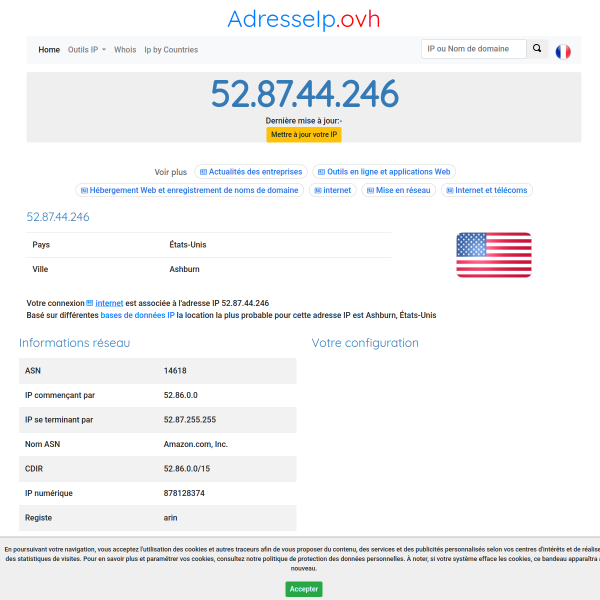Select the starting IP 52.86.0.0

(x=181, y=395)
